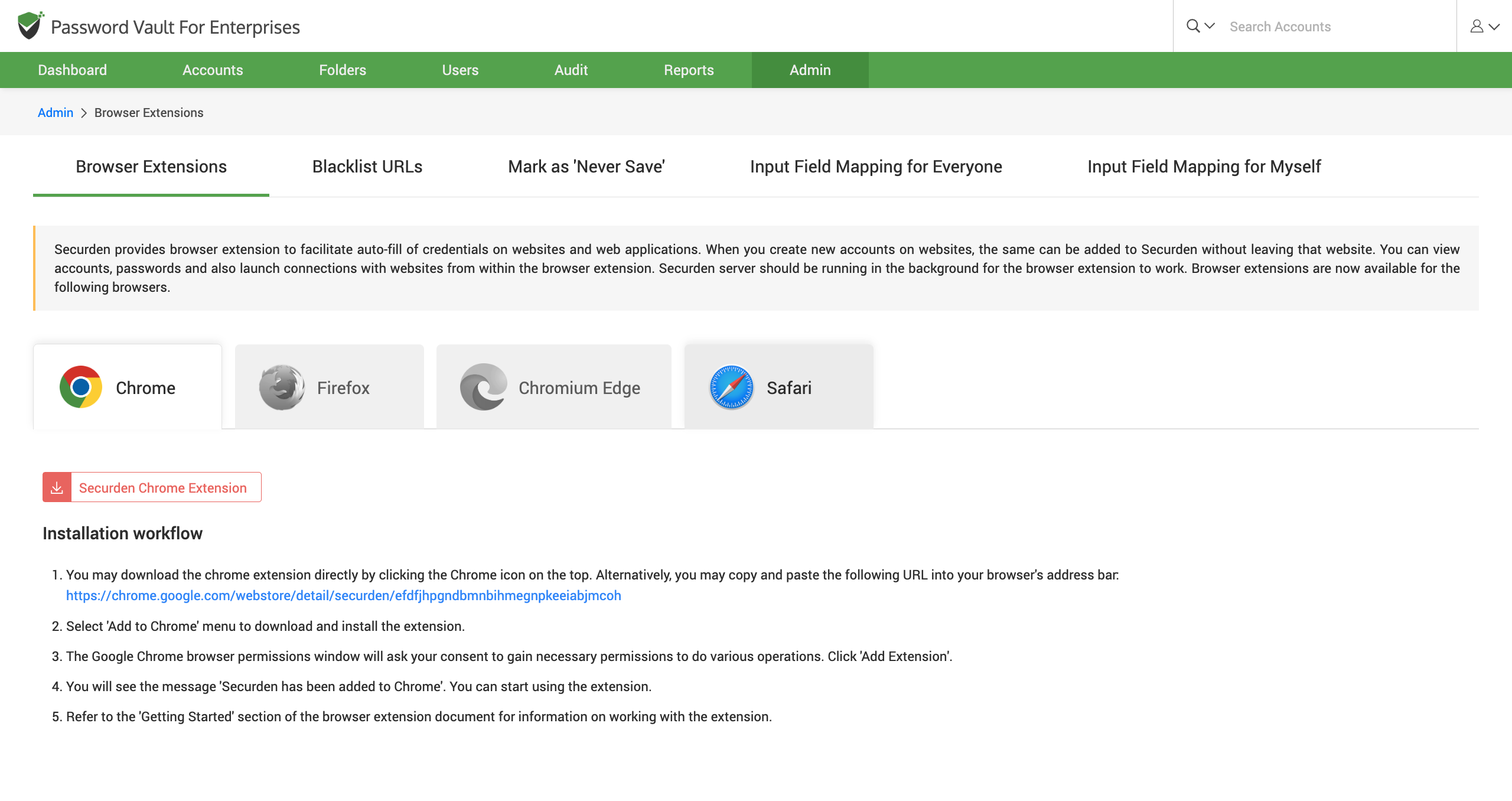1512x801 pixels.
Task: Select the Firefox browser icon
Action: pyautogui.click(x=282, y=388)
